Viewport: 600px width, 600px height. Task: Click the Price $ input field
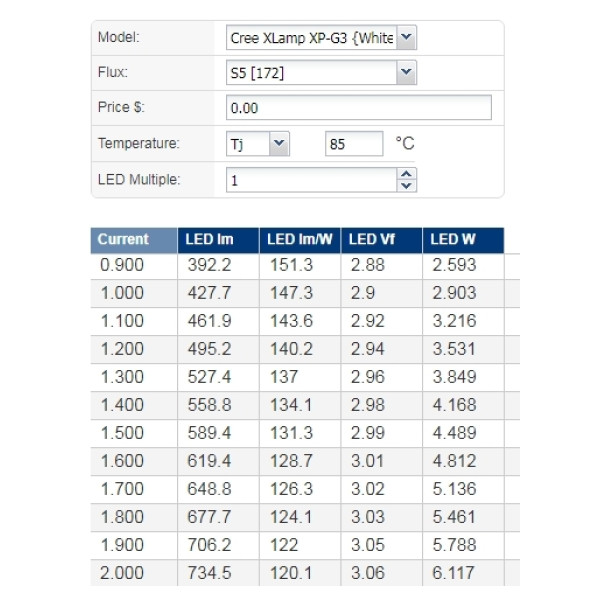click(359, 108)
